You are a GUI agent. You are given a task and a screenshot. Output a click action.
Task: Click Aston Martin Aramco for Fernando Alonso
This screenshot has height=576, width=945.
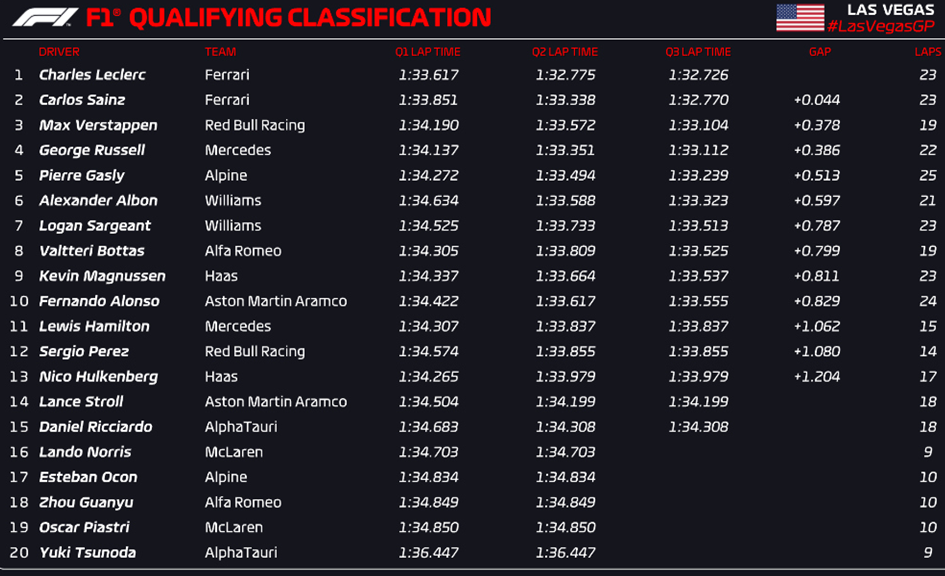[276, 301]
